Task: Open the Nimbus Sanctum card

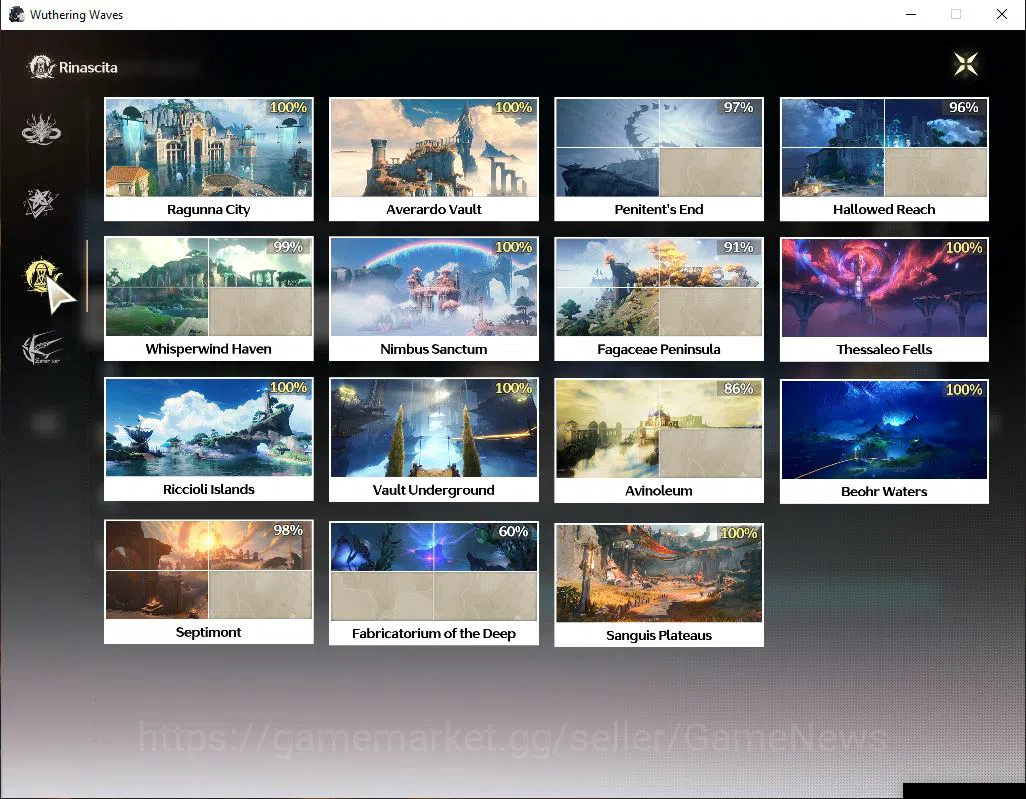Action: pos(434,298)
